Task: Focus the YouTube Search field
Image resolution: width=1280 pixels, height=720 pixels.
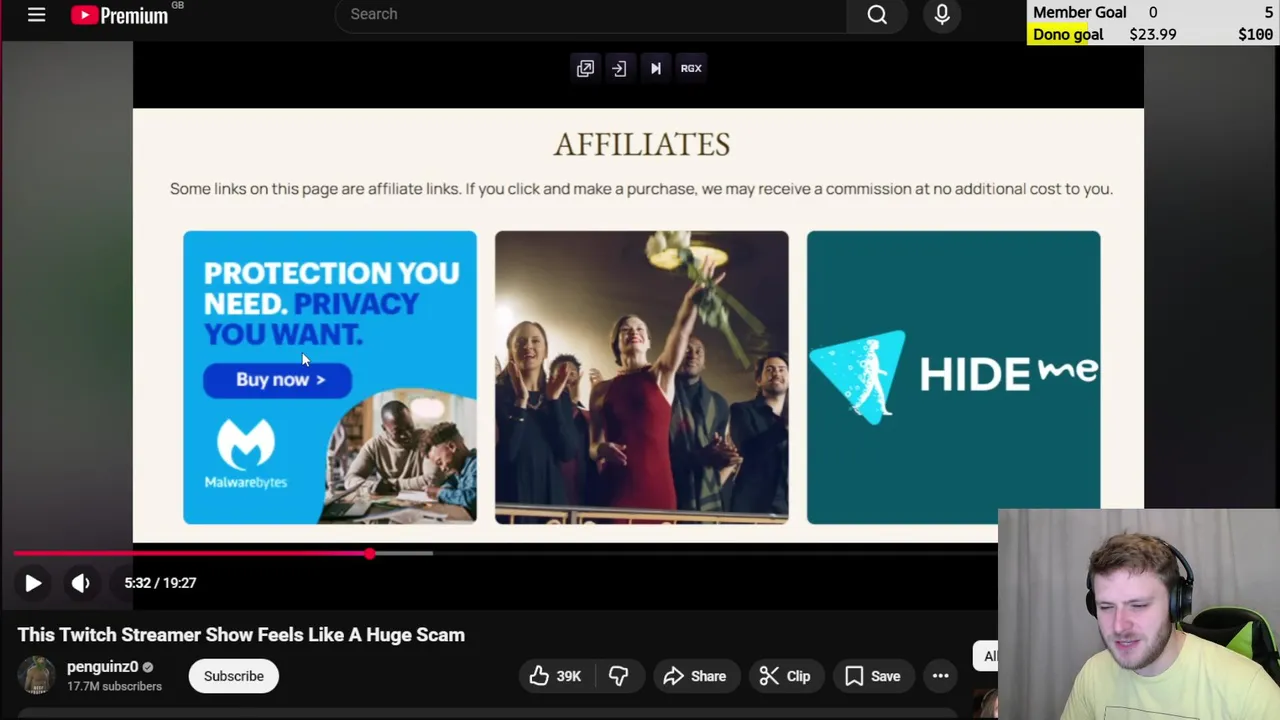Action: pos(592,14)
